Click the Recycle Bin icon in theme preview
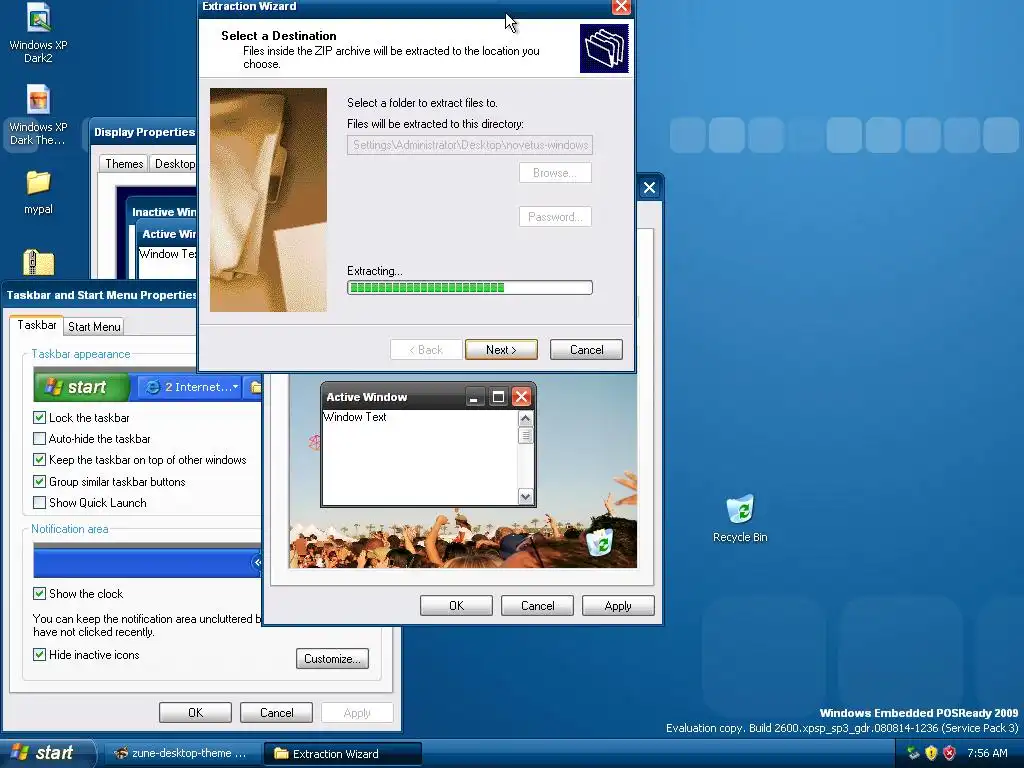Viewport: 1024px width, 768px height. [x=599, y=542]
